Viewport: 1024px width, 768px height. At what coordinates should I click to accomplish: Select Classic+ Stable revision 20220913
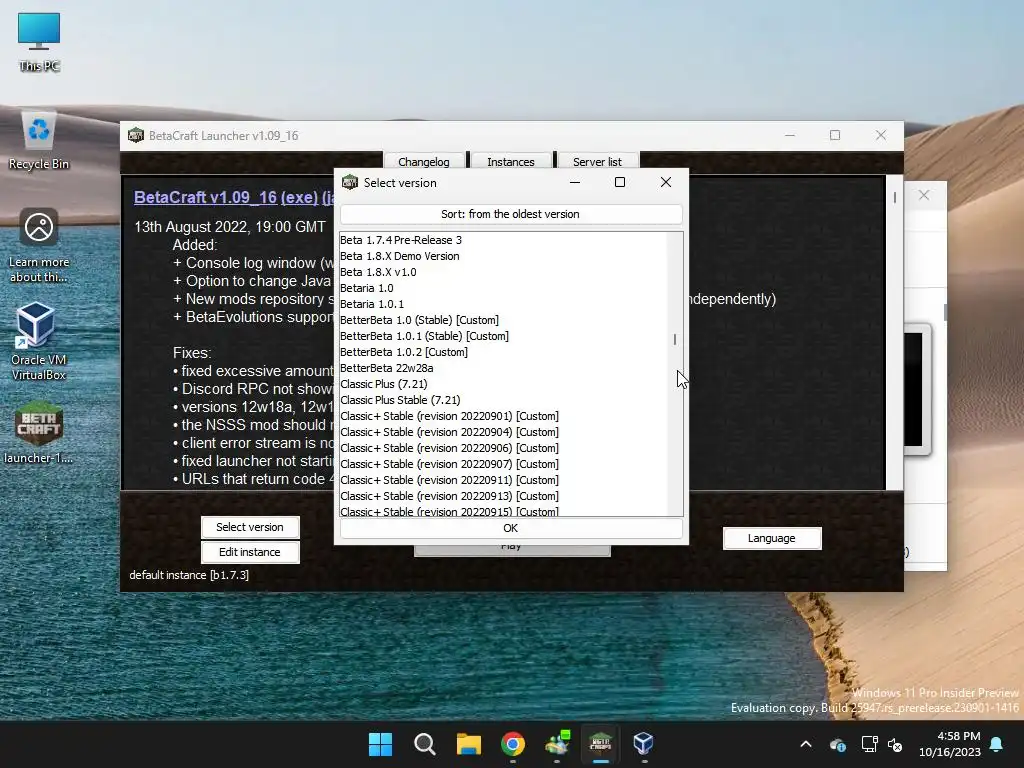point(503,496)
